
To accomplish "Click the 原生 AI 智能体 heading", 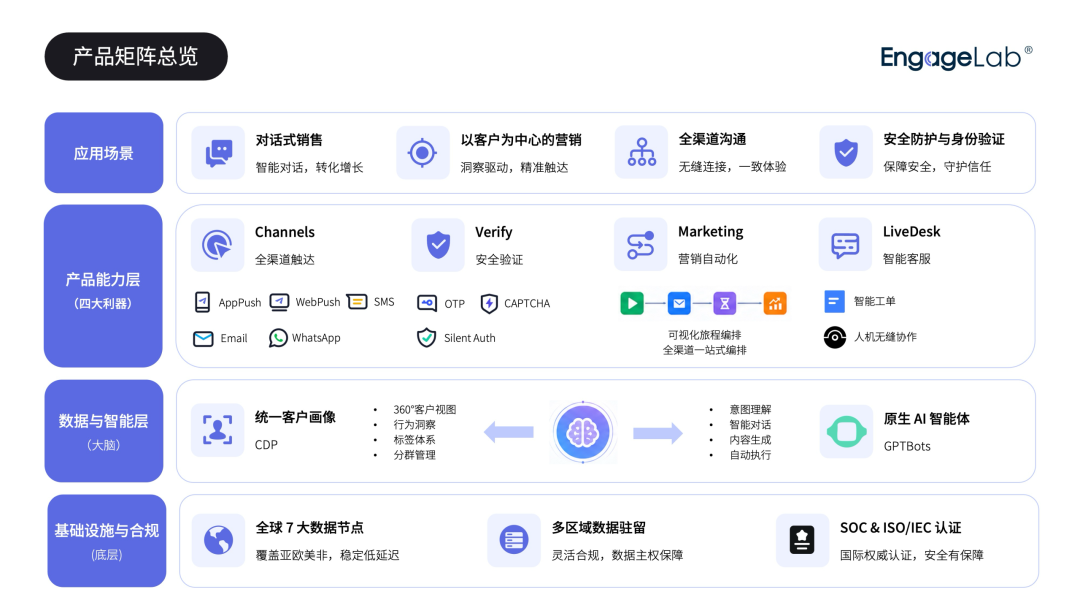I will click(926, 419).
